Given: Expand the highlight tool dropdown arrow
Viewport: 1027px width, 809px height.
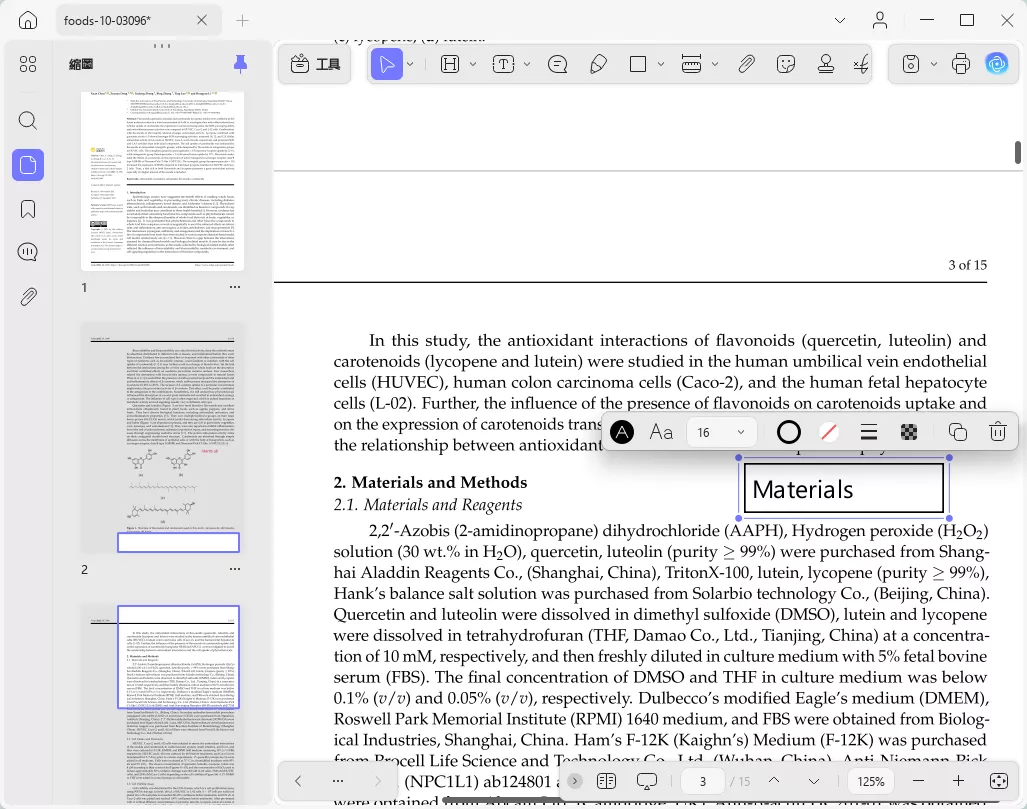Looking at the screenshot, I should (x=473, y=64).
